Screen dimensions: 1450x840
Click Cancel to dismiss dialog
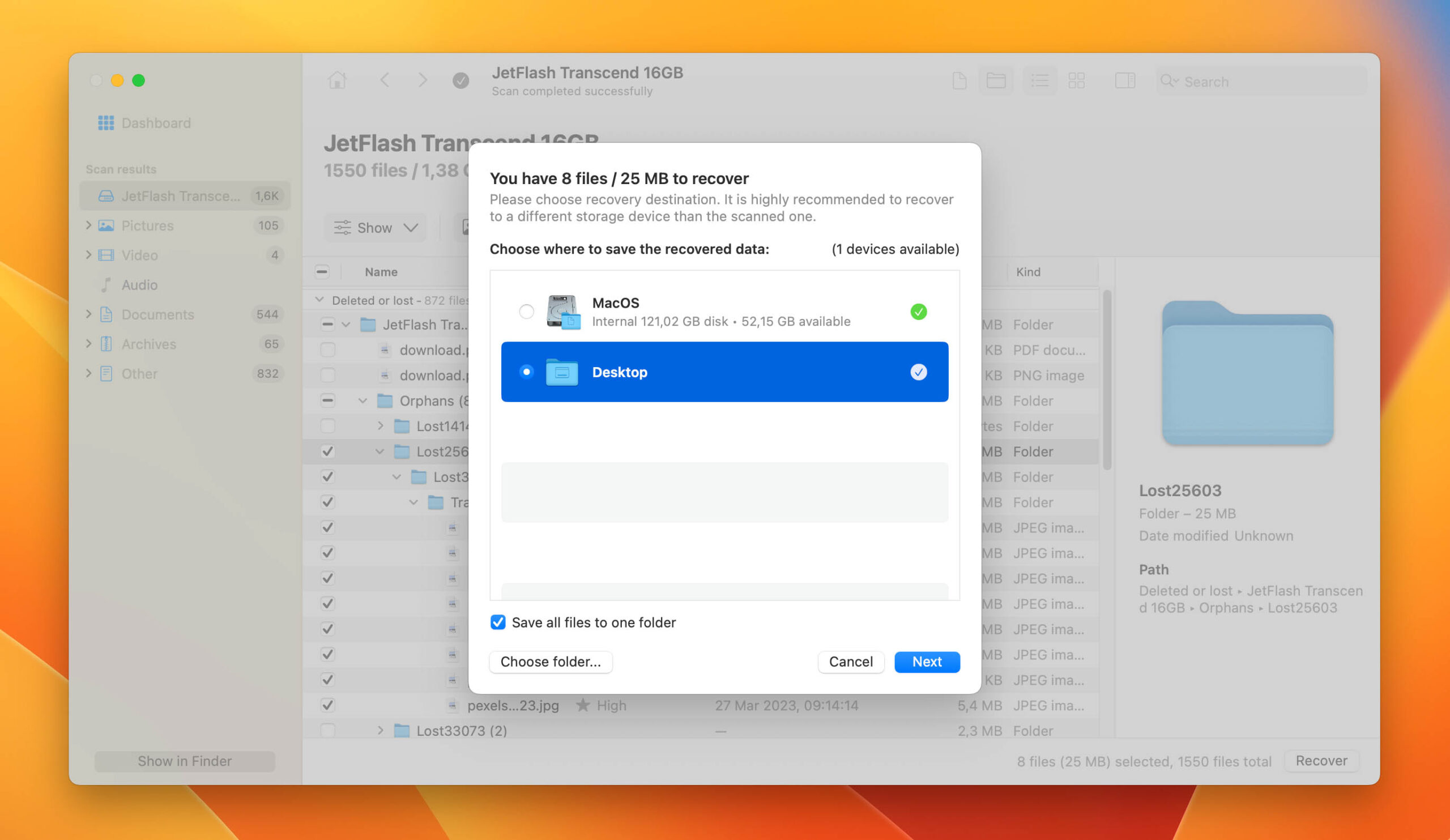coord(850,661)
